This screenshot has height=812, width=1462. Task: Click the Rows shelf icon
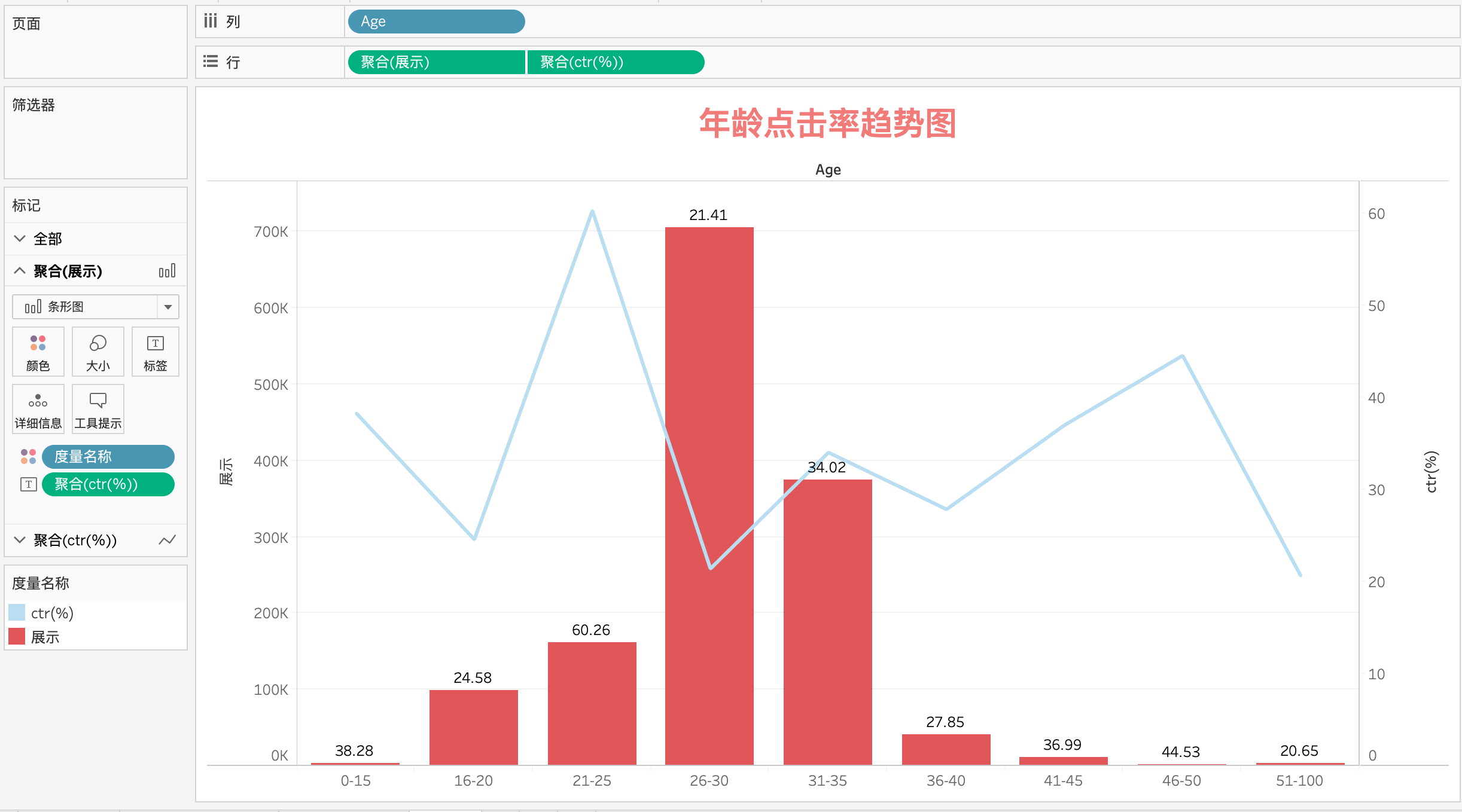pos(210,62)
